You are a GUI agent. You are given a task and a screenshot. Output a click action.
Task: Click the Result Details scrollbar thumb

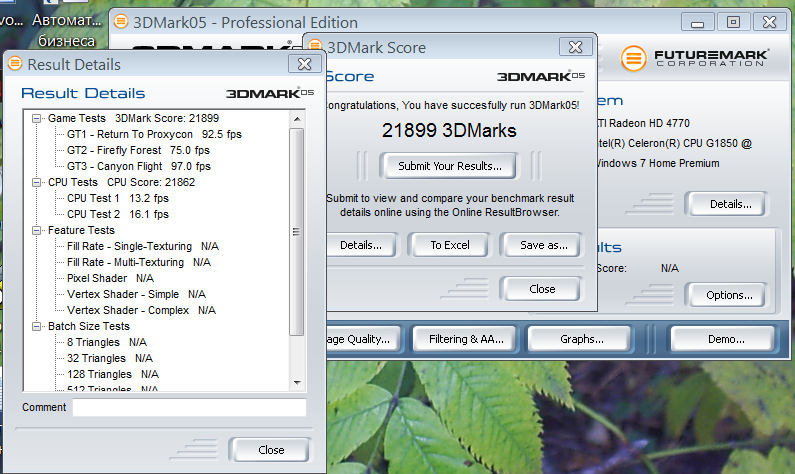click(297, 232)
